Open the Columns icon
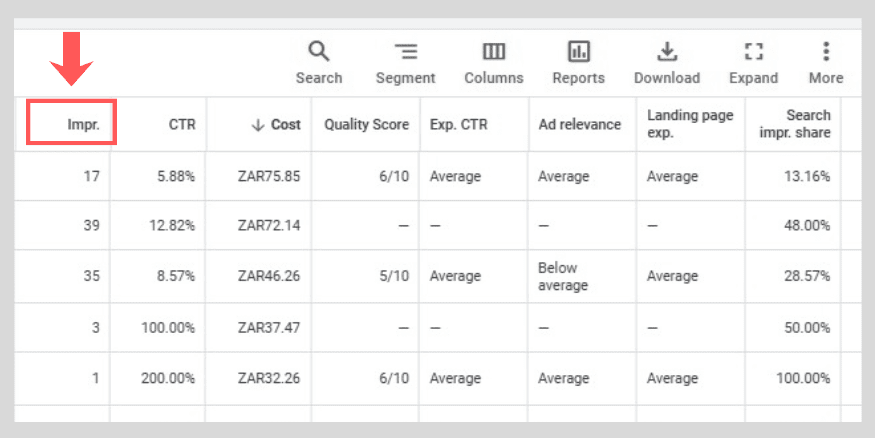Image resolution: width=875 pixels, height=438 pixels. pos(493,52)
